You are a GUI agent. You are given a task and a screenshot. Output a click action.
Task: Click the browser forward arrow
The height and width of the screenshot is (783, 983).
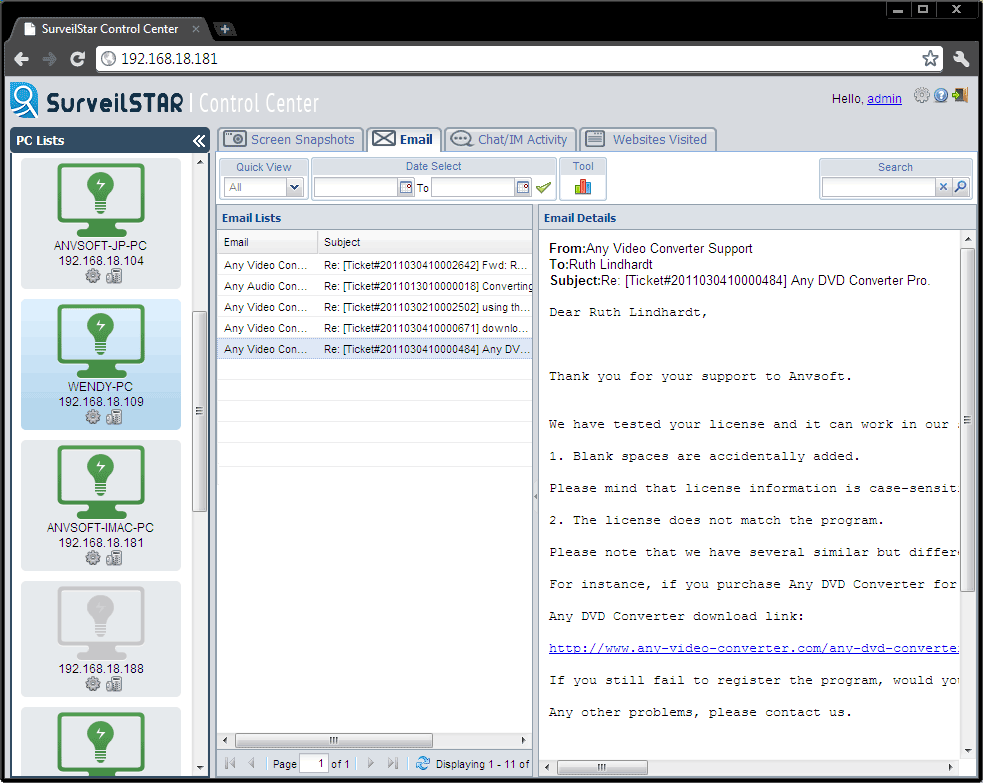pos(50,59)
